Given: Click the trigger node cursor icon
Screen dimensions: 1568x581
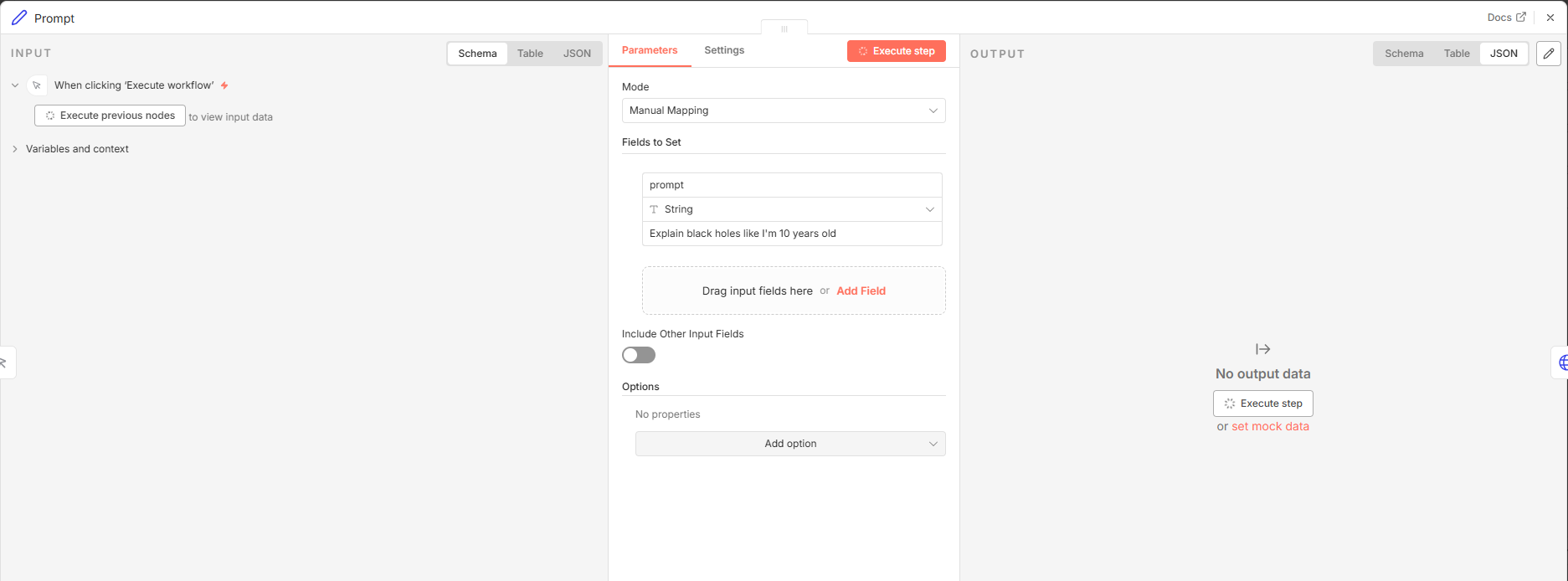Looking at the screenshot, I should tap(37, 85).
